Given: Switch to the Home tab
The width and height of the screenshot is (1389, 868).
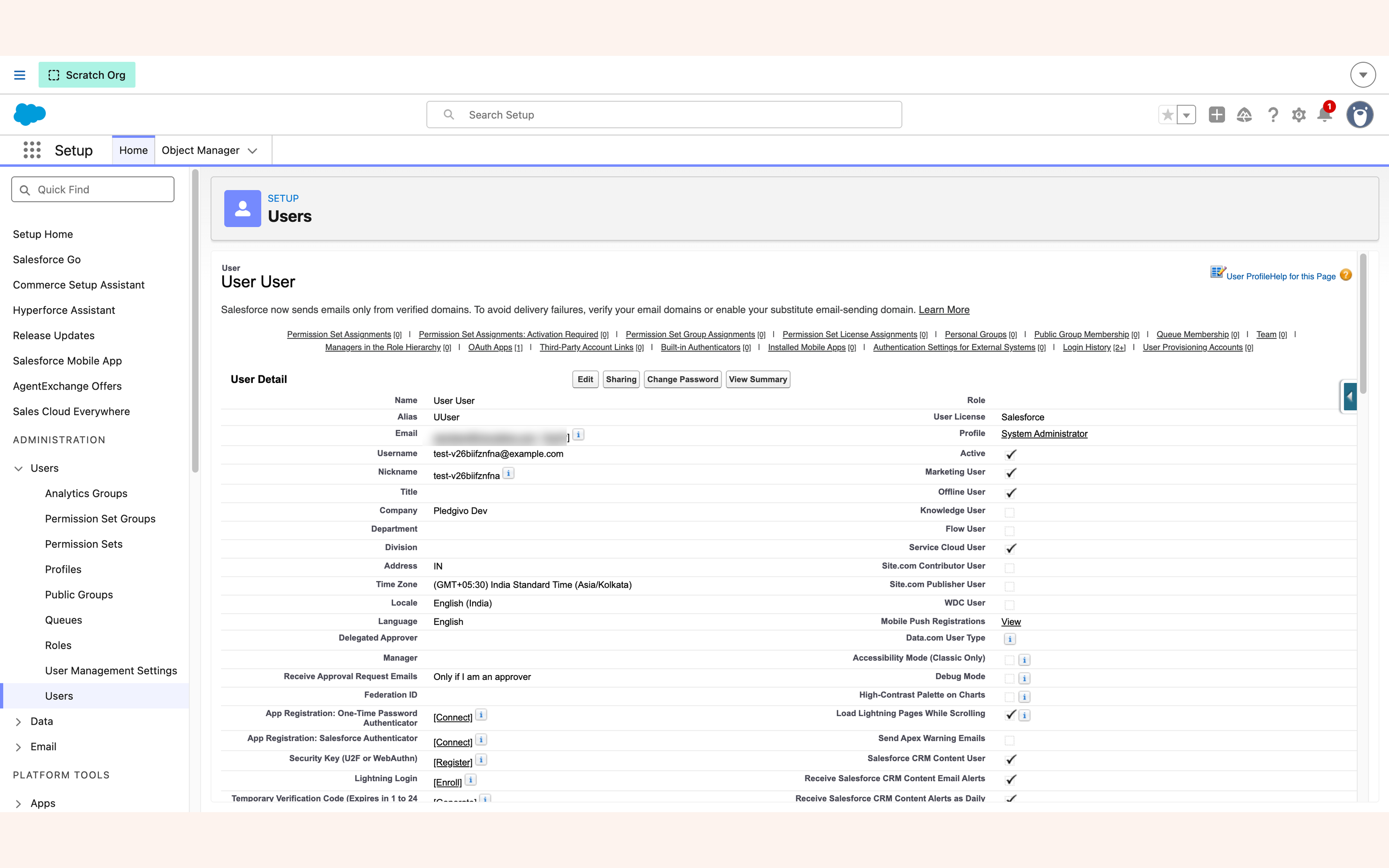Looking at the screenshot, I should pyautogui.click(x=133, y=150).
